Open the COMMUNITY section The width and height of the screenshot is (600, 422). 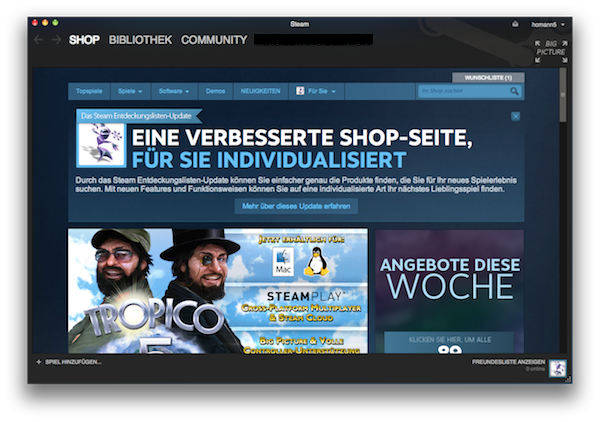point(214,40)
